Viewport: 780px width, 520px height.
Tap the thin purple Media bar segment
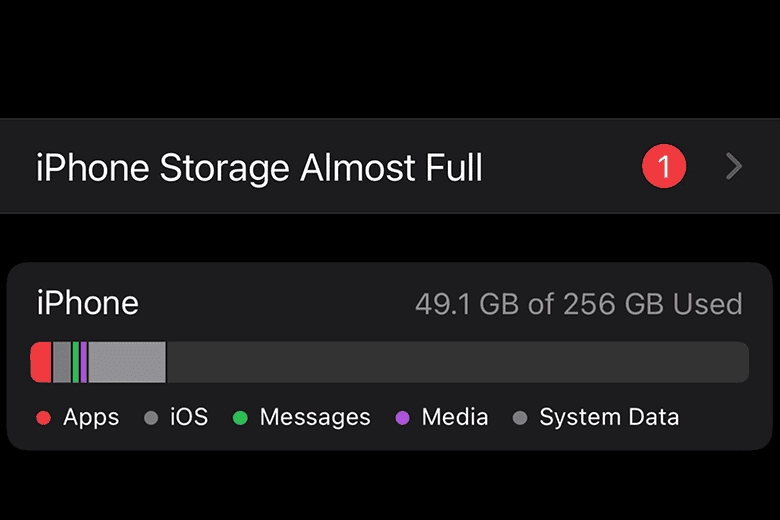84,362
